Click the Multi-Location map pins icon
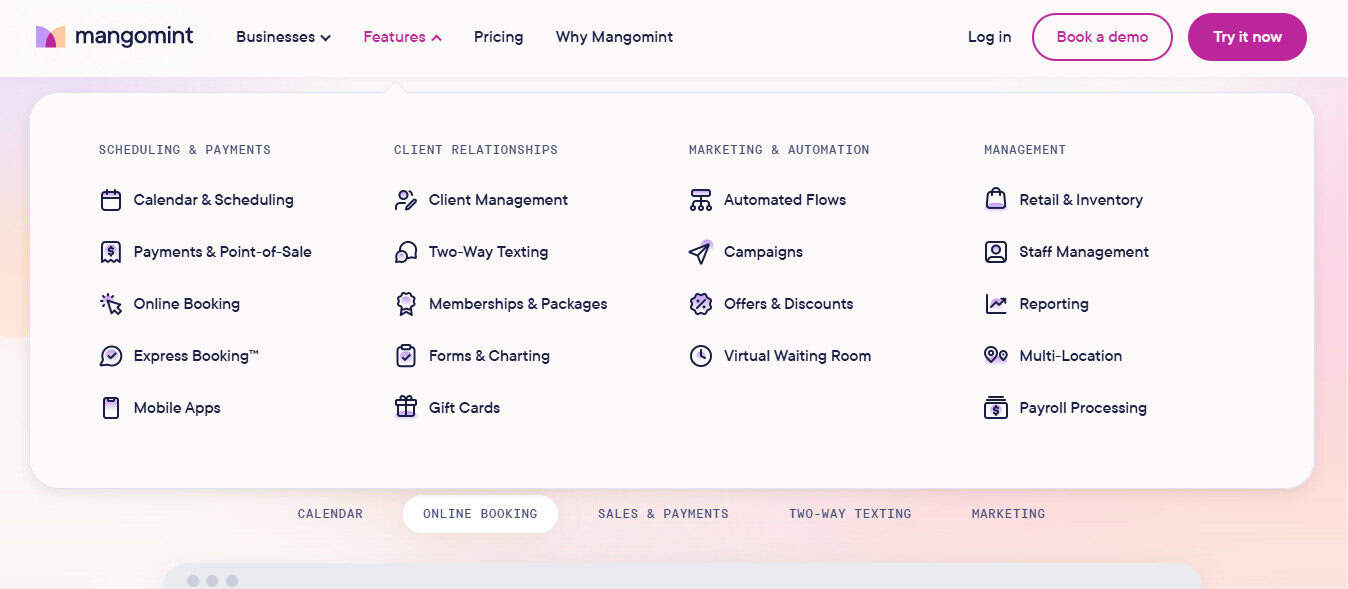Viewport: 1348px width, 589px height. point(996,356)
